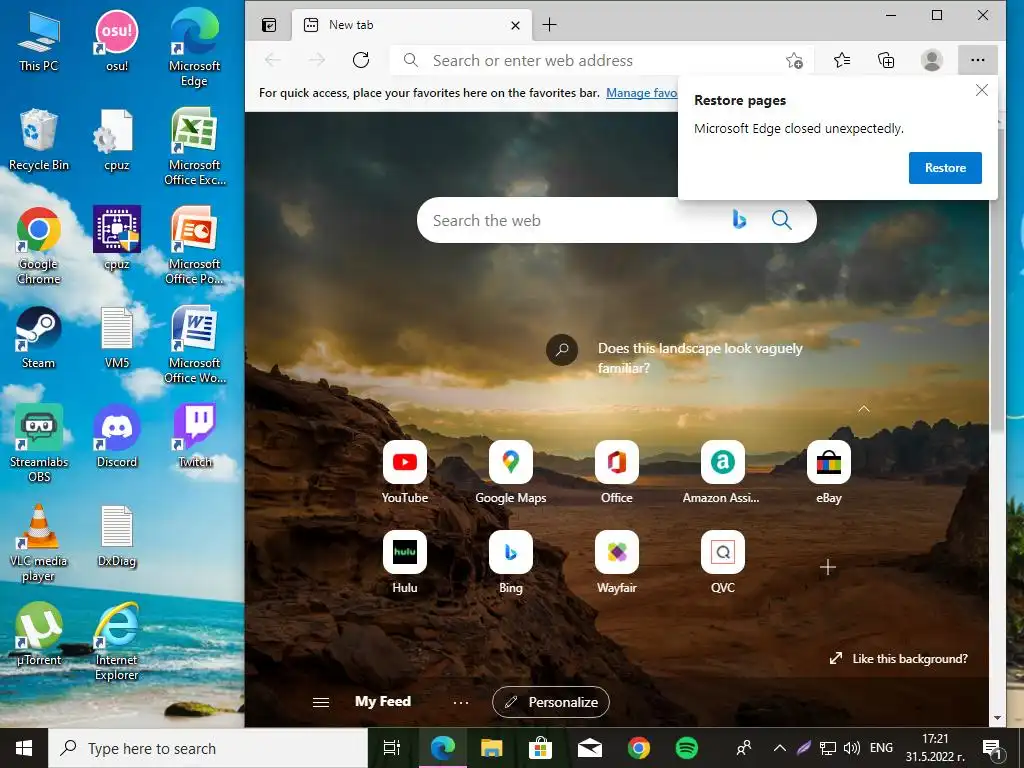Open the QVC quick link

722,562
